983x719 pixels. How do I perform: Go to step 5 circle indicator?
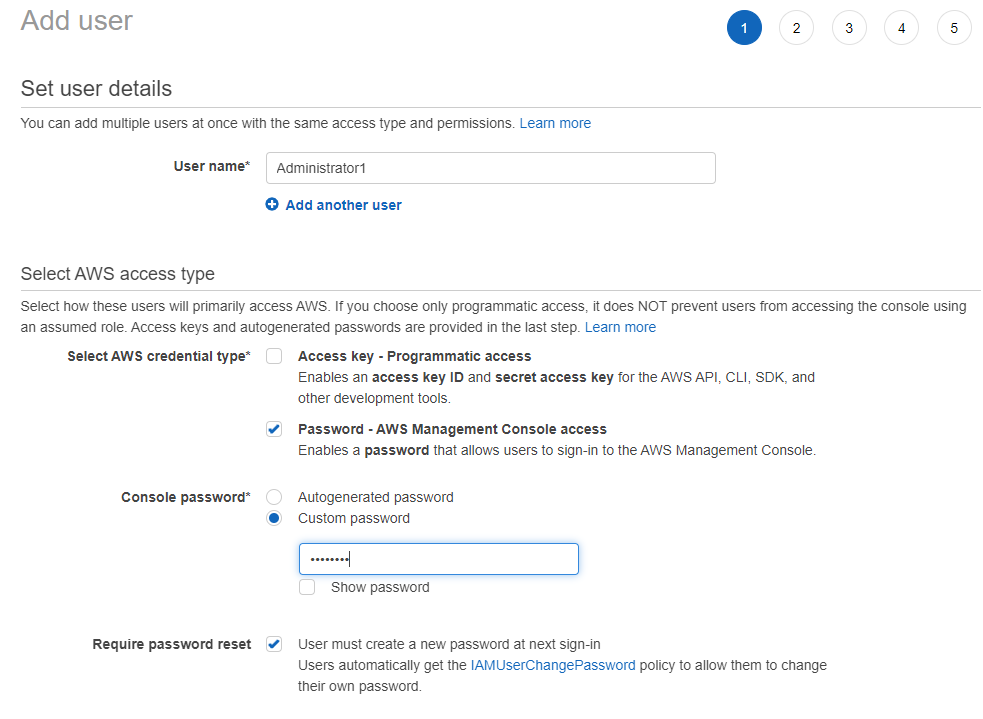[x=954, y=28]
